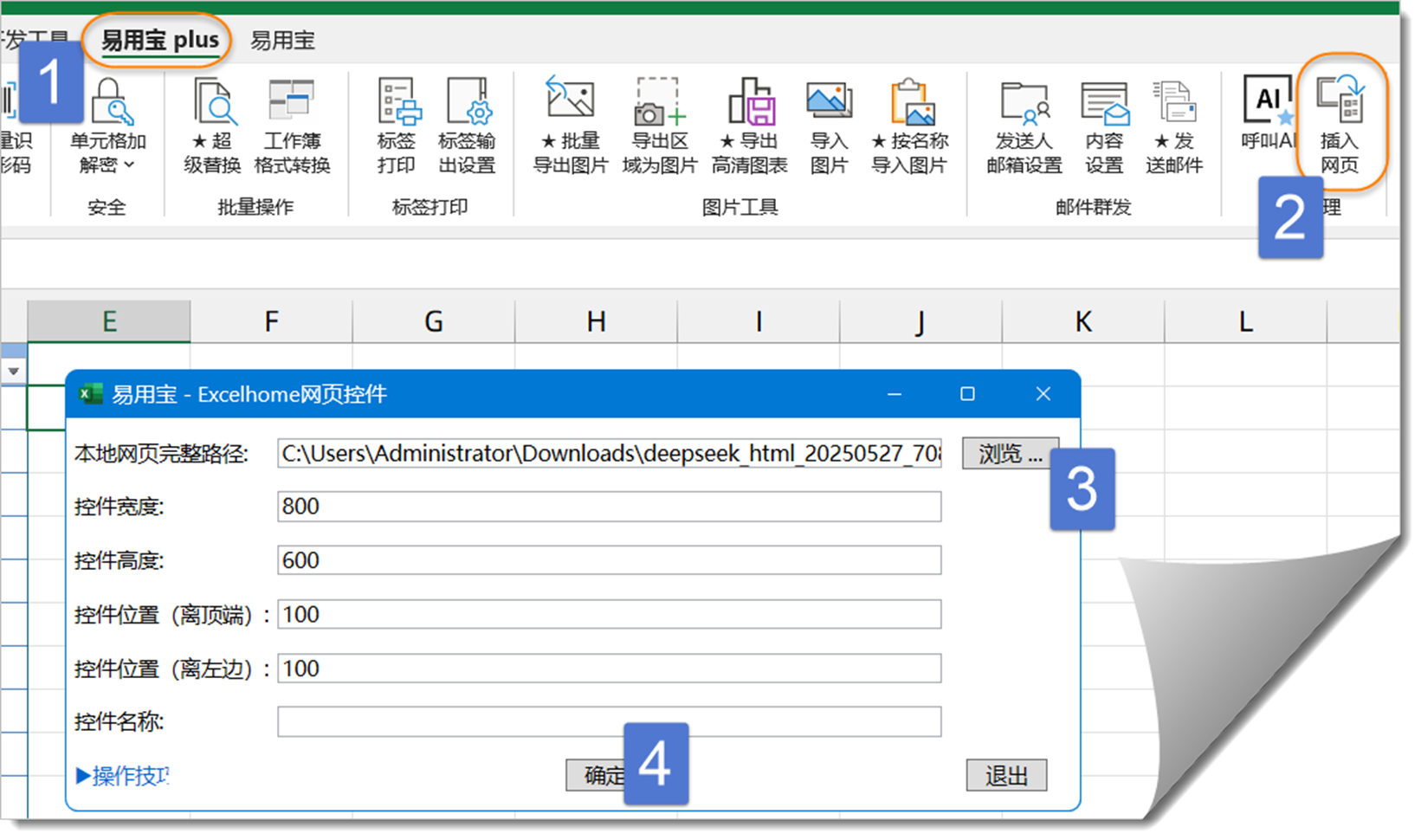This screenshot has height=840, width=1421.
Task: Click 批量导出图片 tool
Action: click(x=570, y=126)
